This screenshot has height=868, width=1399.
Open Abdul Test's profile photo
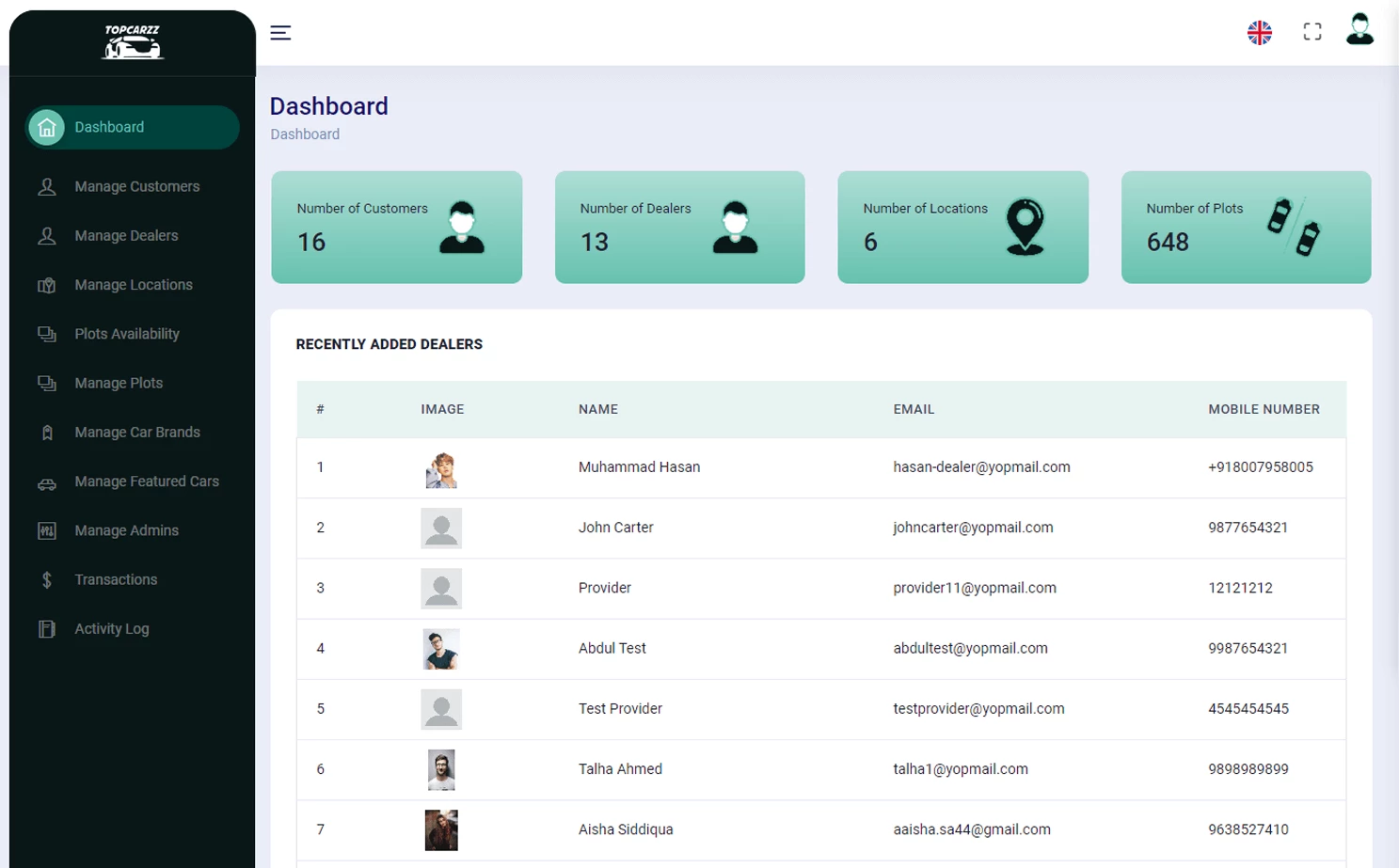click(441, 649)
